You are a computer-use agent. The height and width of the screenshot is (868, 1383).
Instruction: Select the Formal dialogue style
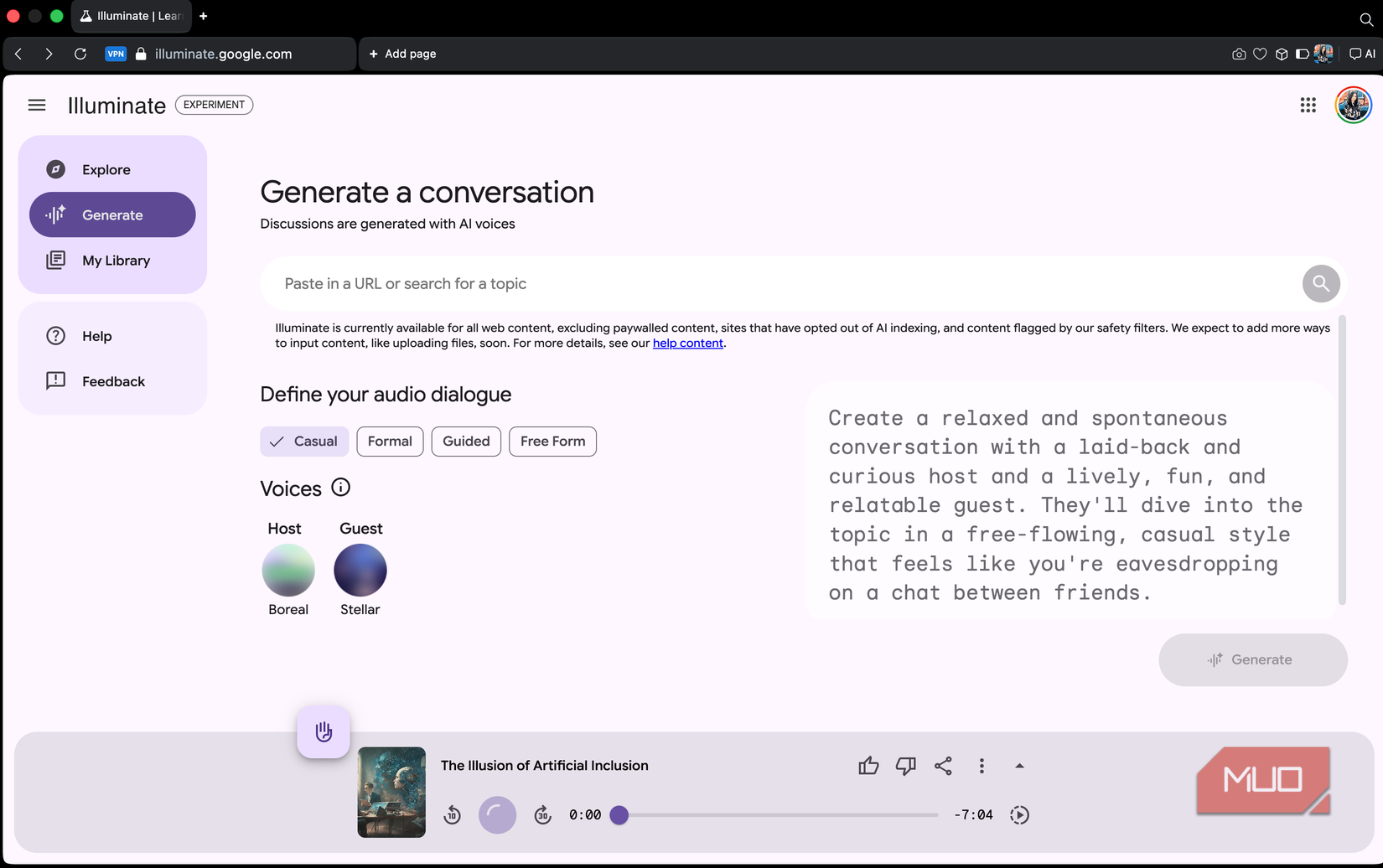click(390, 441)
